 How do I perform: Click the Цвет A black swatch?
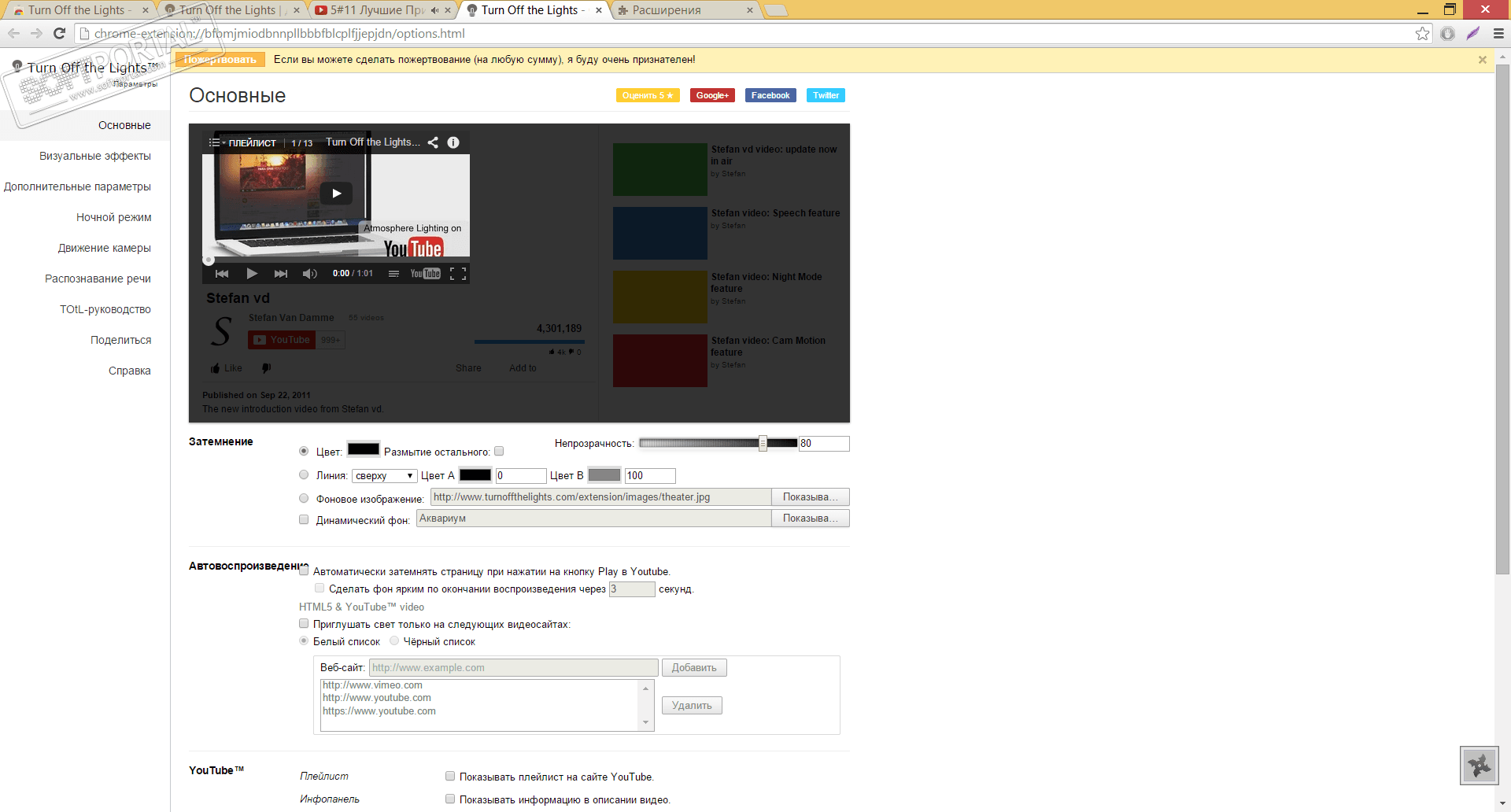pos(475,474)
